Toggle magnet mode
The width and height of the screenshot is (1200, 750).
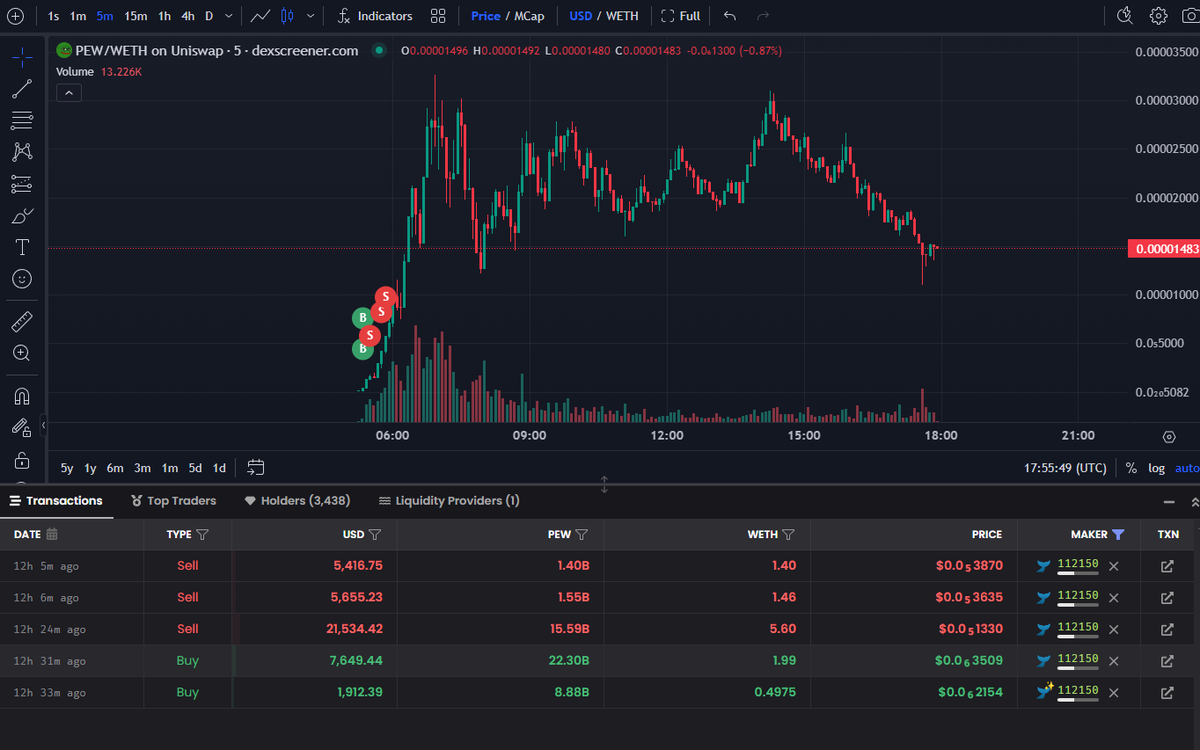(21, 396)
